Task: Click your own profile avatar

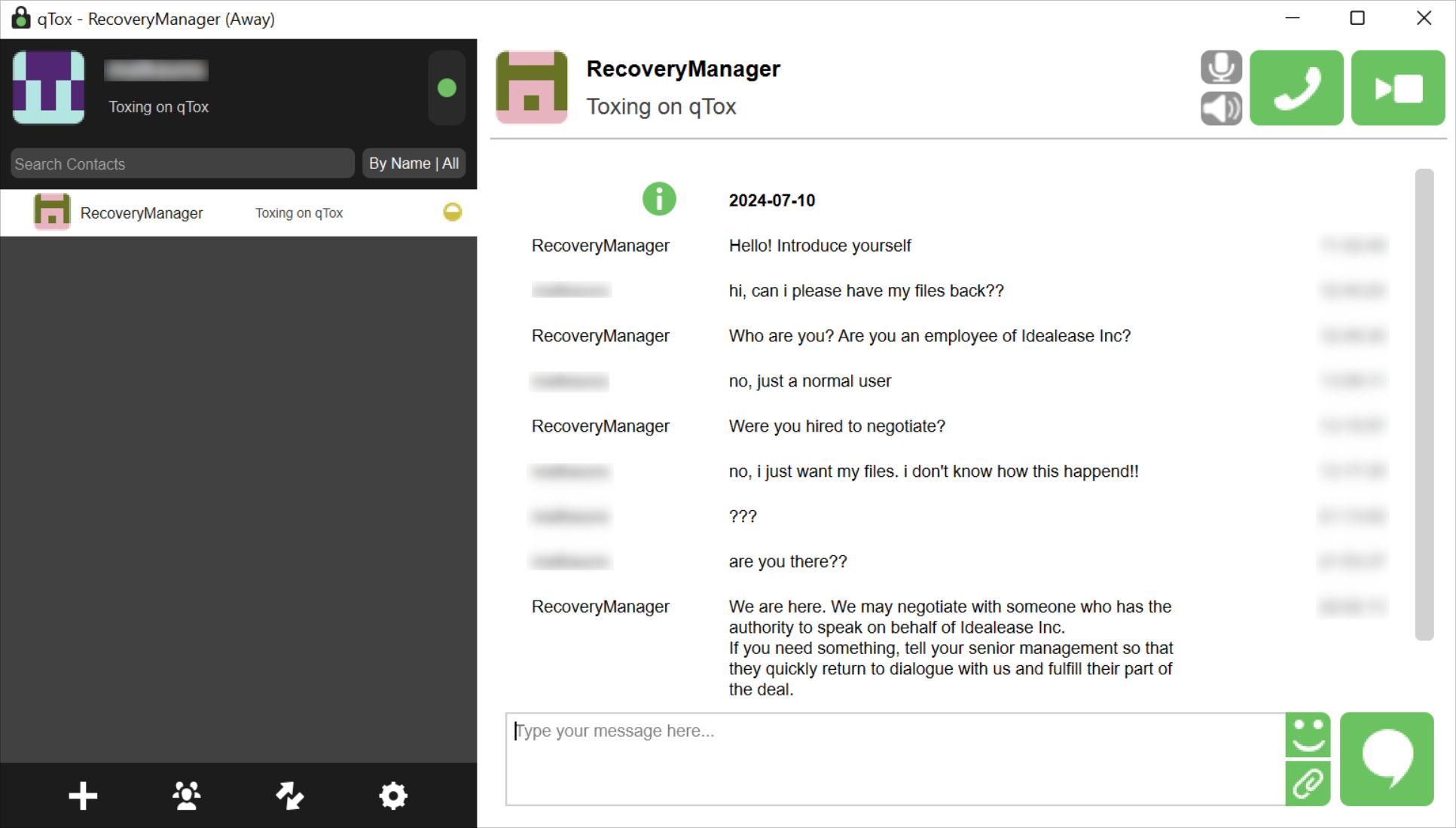Action: pyautogui.click(x=48, y=87)
